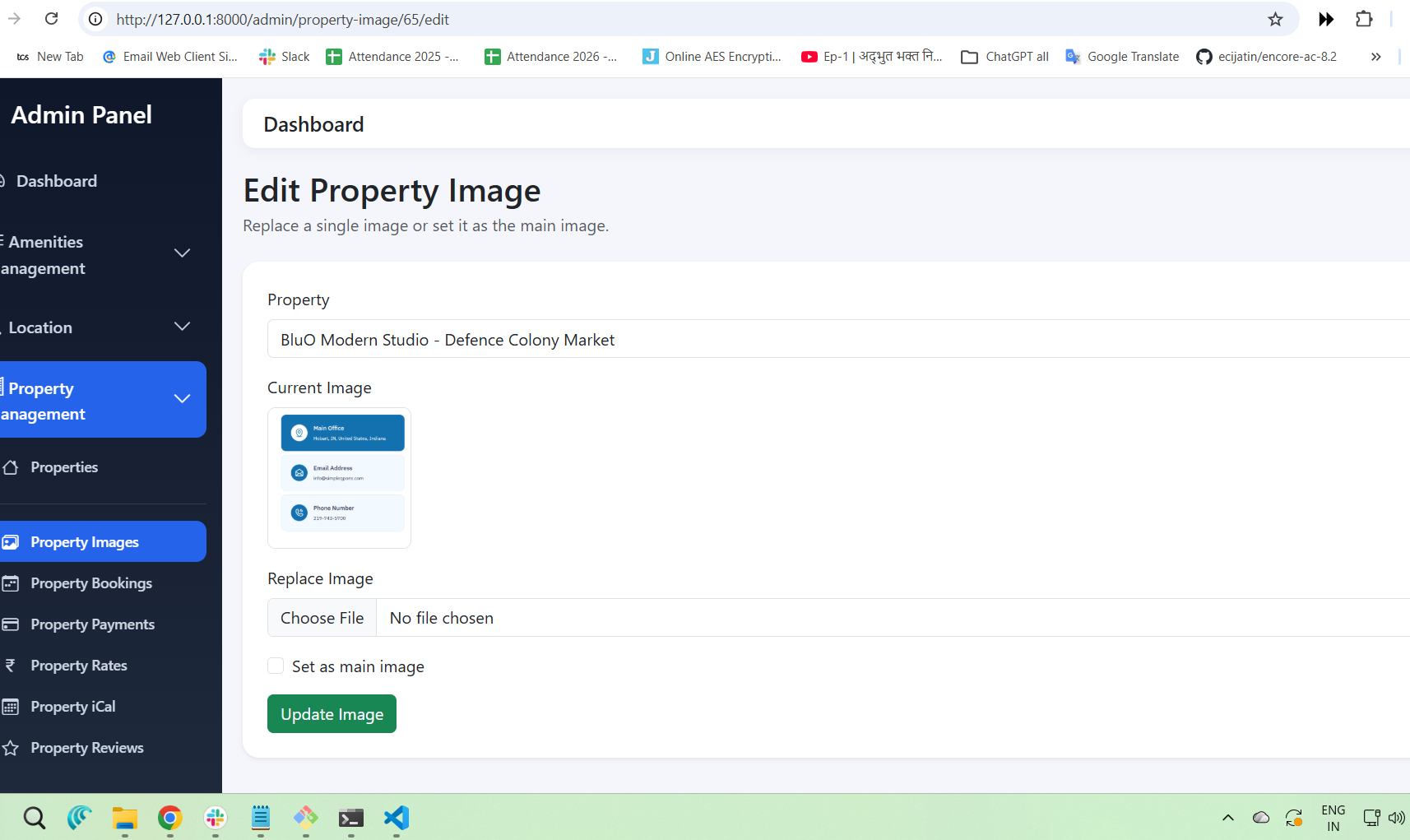Enable the Set as main image checkbox
1410x840 pixels.
pyautogui.click(x=276, y=666)
